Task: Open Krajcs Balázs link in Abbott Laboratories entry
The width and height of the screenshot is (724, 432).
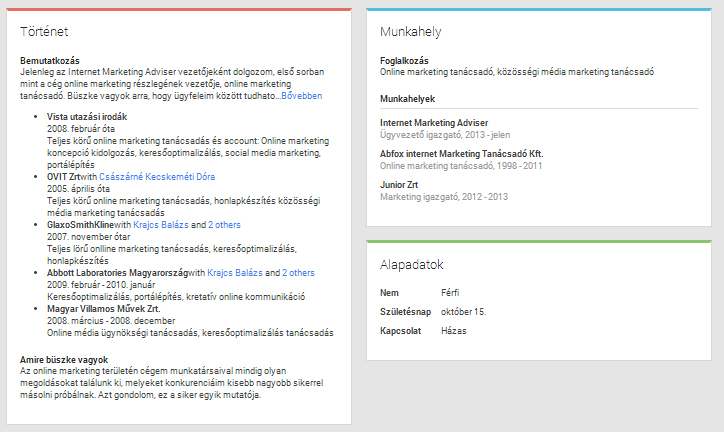Action: (x=235, y=273)
